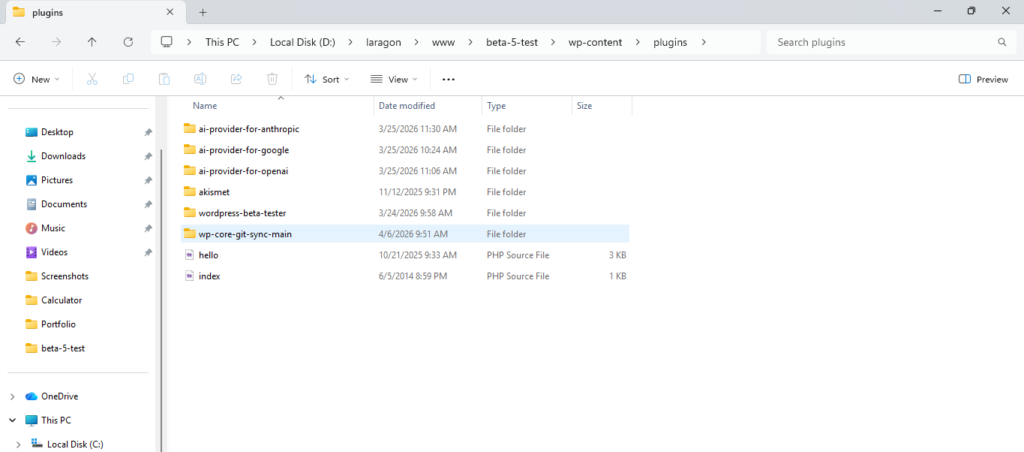Viewport: 1024px width, 452px height.
Task: Click the Cut scissors icon in toolbar
Action: point(92,79)
